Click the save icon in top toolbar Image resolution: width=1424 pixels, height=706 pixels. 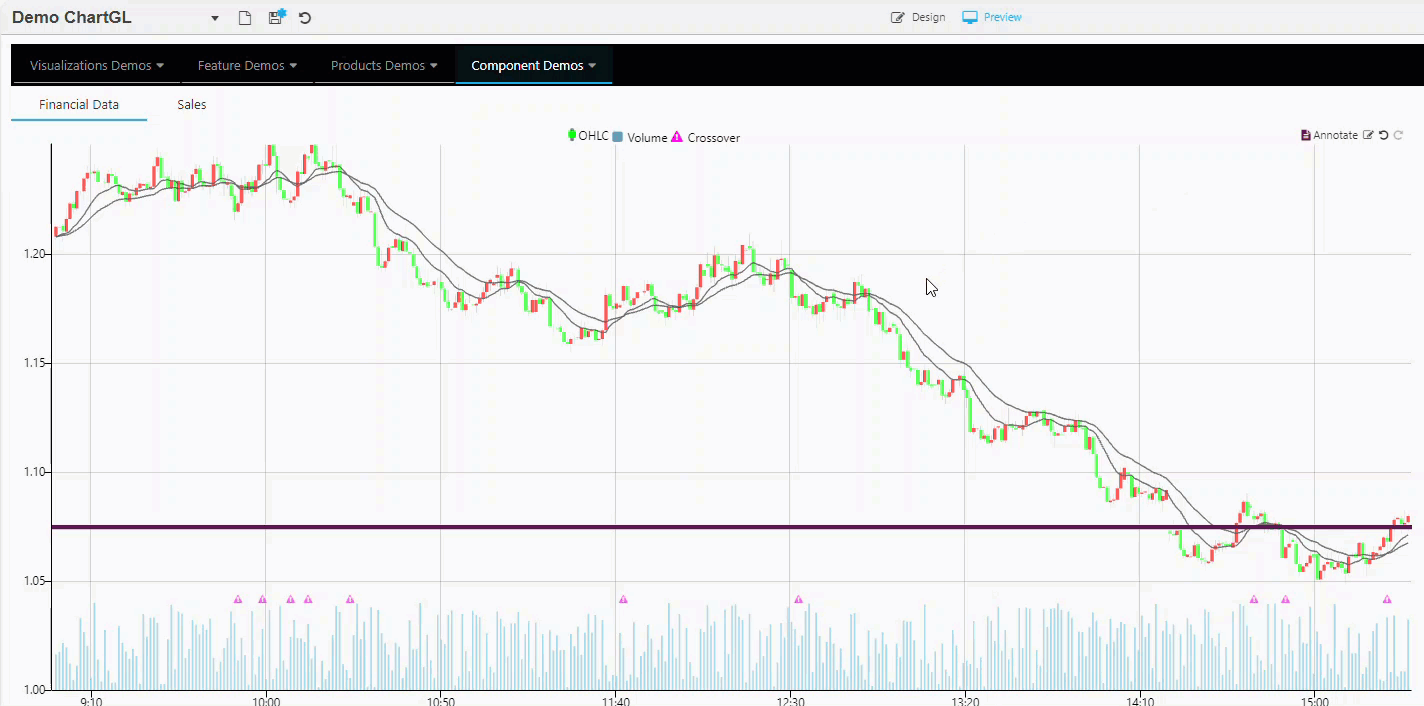(x=276, y=17)
